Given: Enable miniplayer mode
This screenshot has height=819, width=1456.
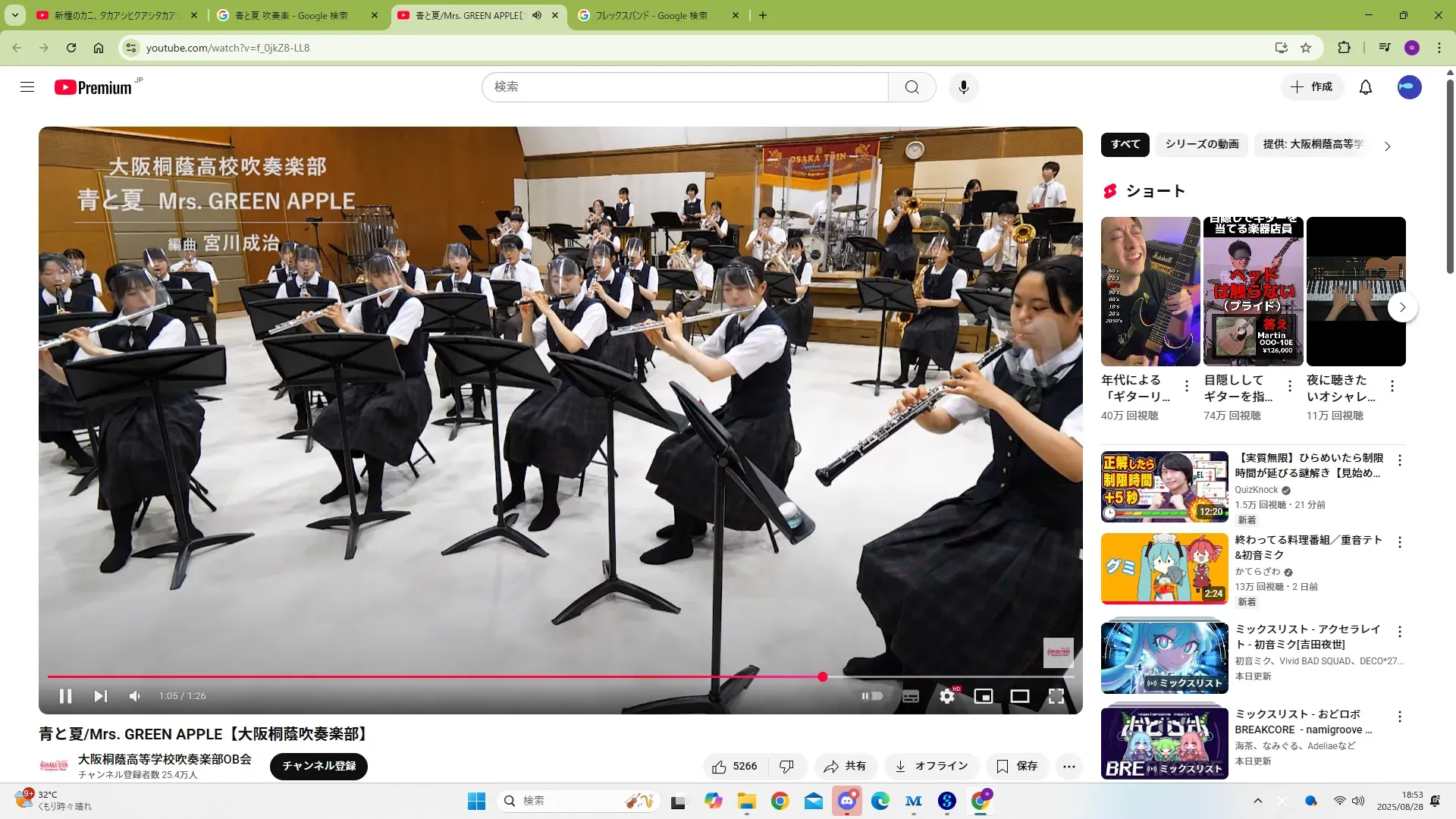Looking at the screenshot, I should click(x=984, y=696).
